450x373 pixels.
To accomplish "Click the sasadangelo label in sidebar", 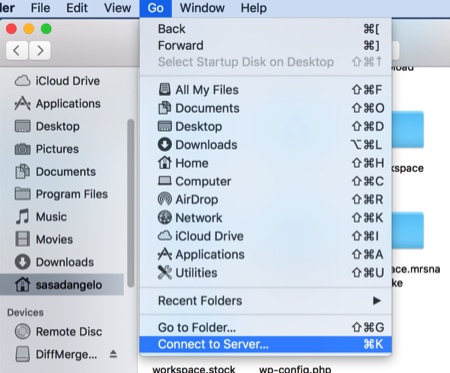I will [69, 285].
